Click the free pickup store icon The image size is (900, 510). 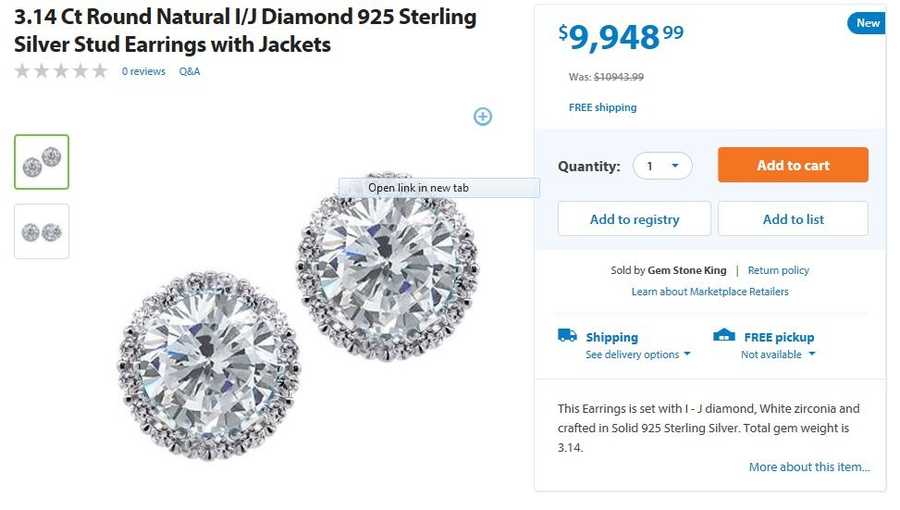point(724,336)
